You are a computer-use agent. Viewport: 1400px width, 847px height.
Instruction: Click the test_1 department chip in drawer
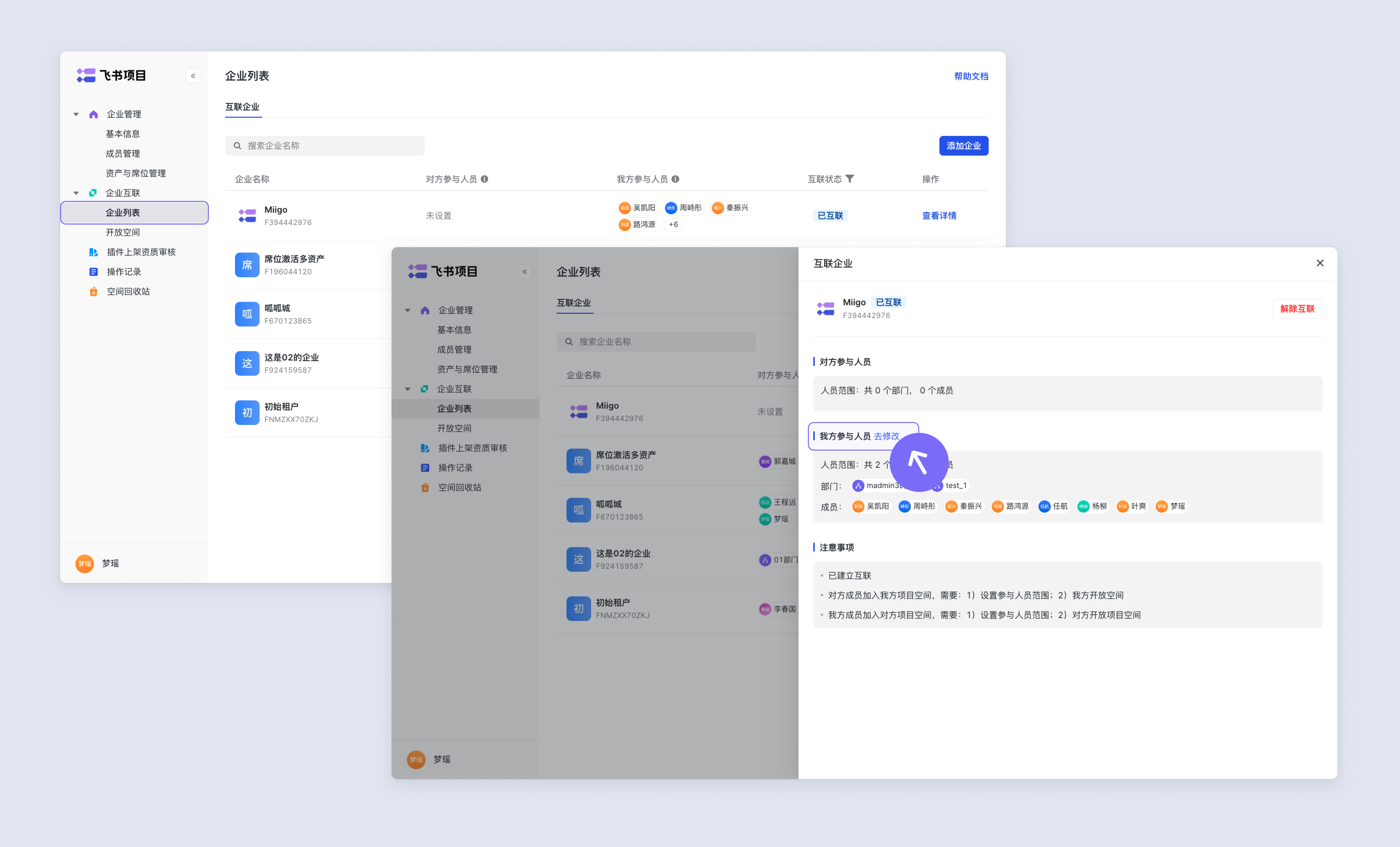point(950,486)
